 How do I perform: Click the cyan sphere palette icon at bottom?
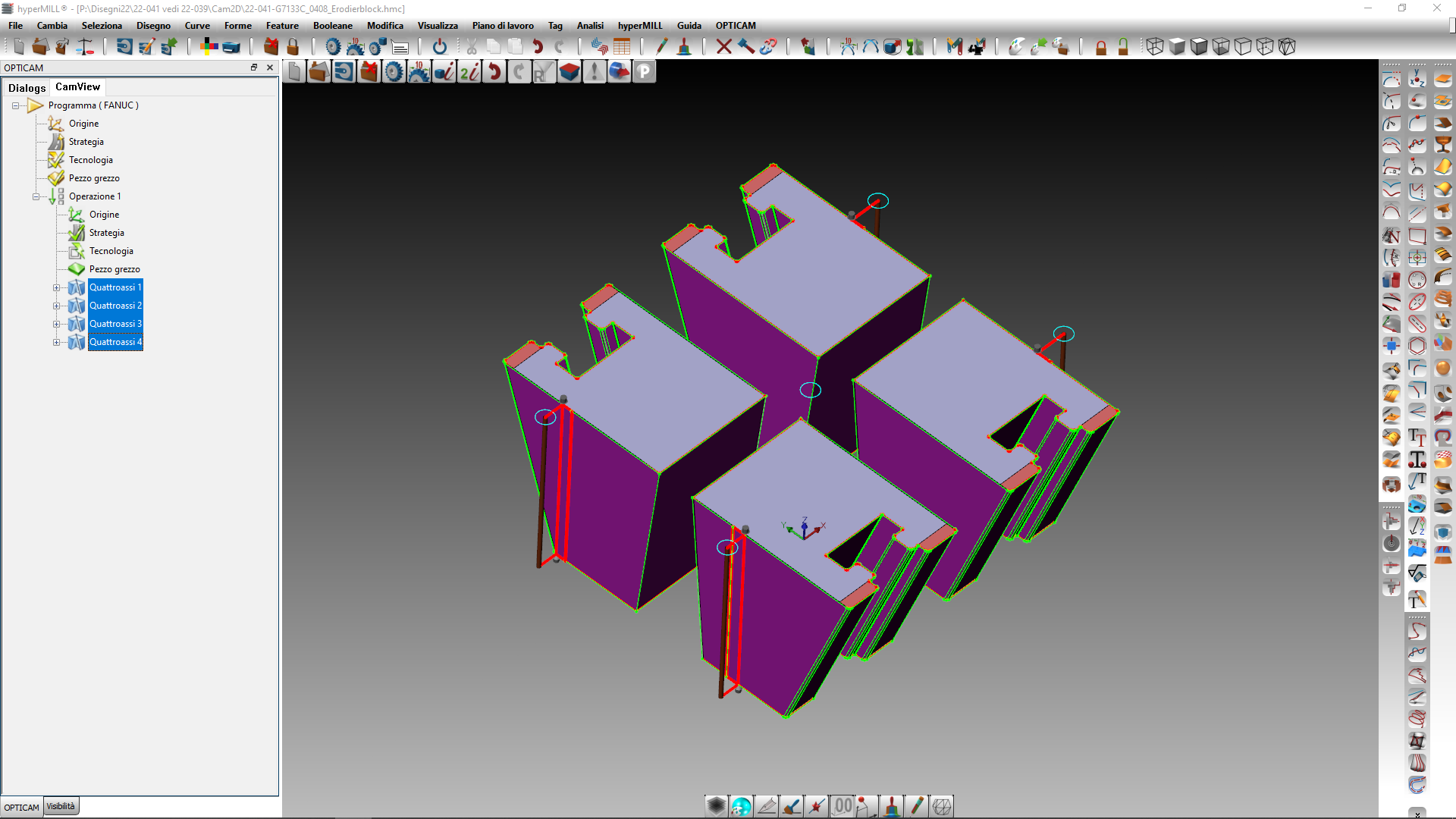pos(741,806)
